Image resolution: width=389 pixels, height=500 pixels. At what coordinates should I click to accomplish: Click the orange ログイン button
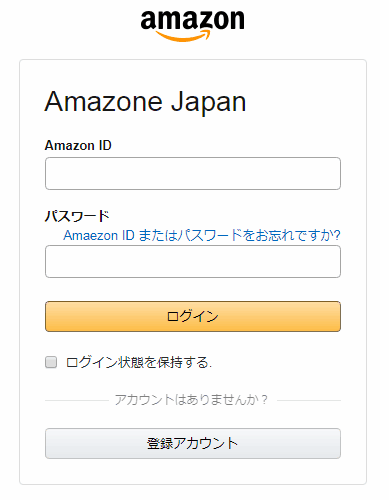(193, 316)
